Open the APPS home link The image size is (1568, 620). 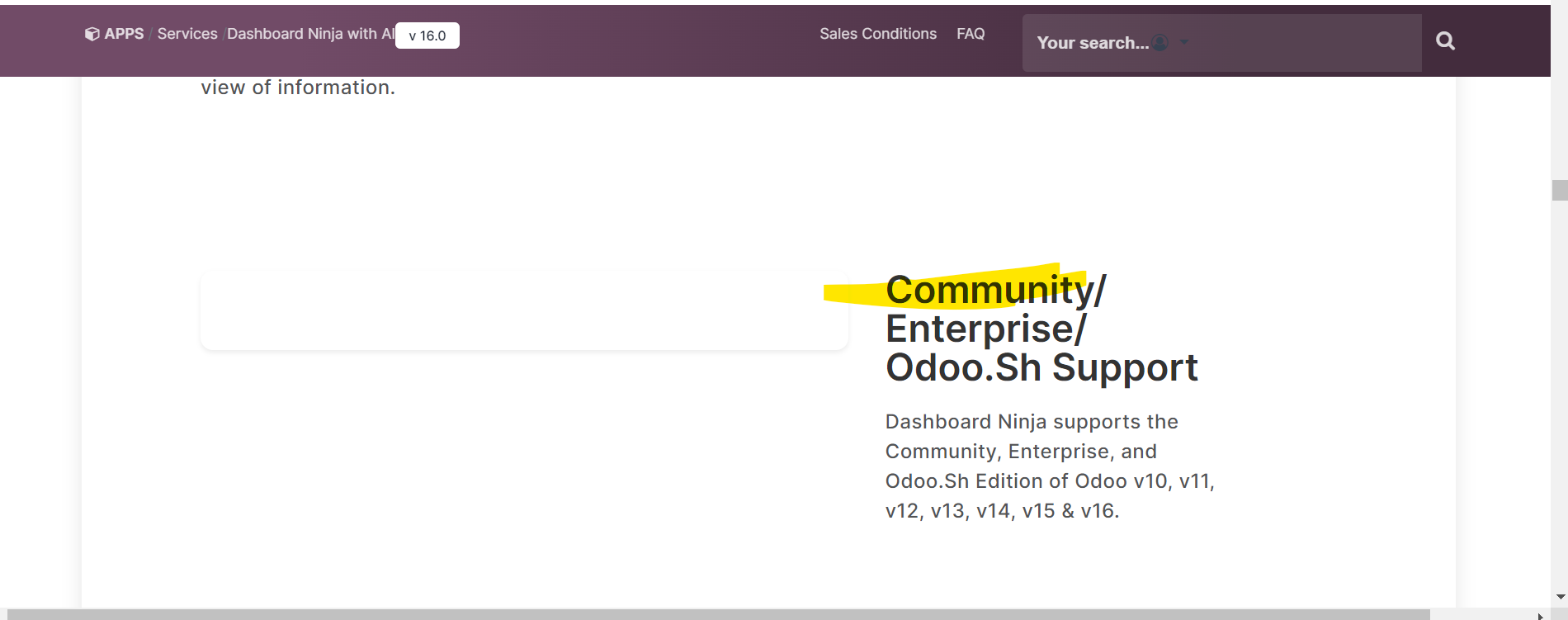pyautogui.click(x=124, y=34)
